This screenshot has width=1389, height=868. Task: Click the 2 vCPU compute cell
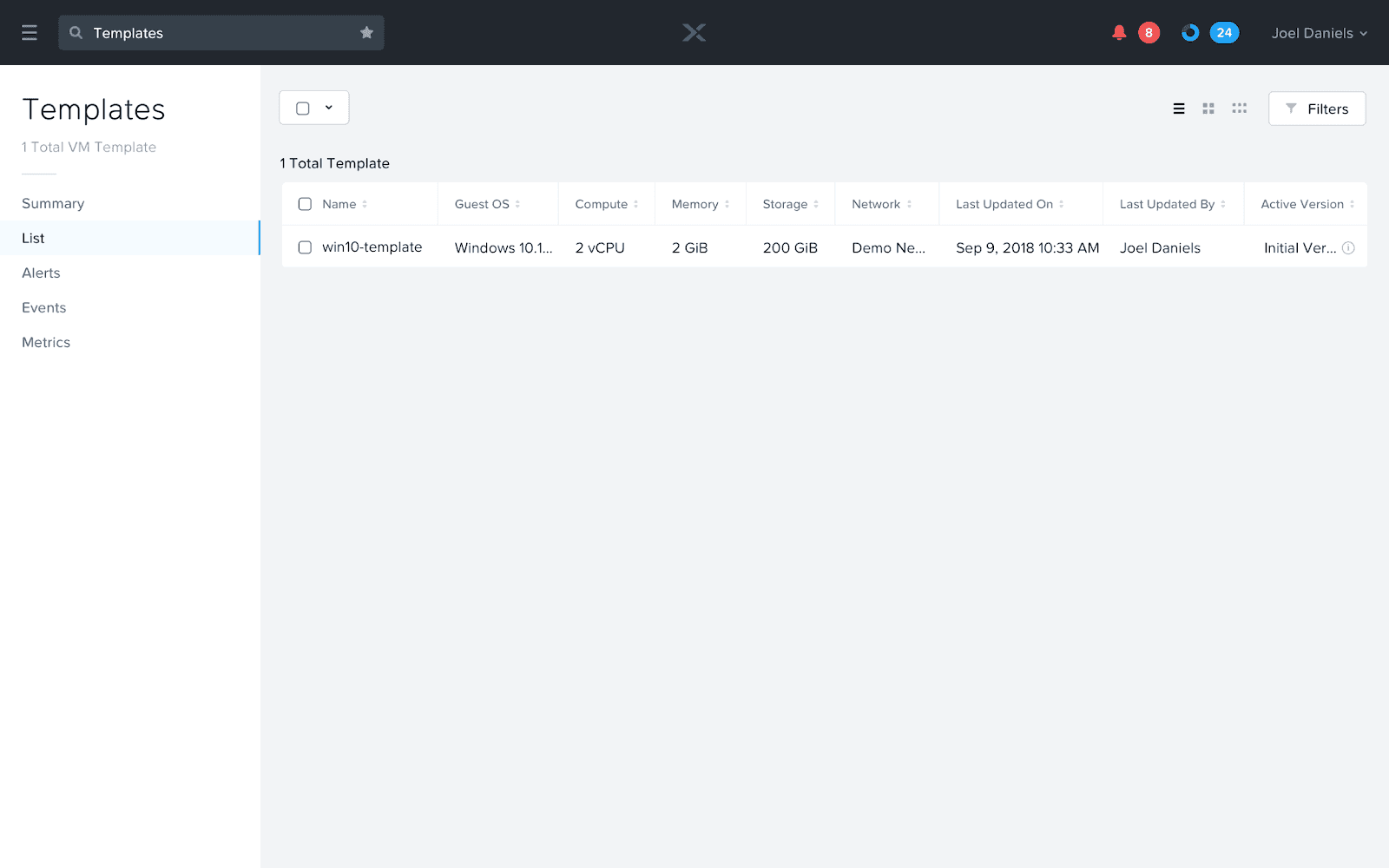(x=600, y=247)
